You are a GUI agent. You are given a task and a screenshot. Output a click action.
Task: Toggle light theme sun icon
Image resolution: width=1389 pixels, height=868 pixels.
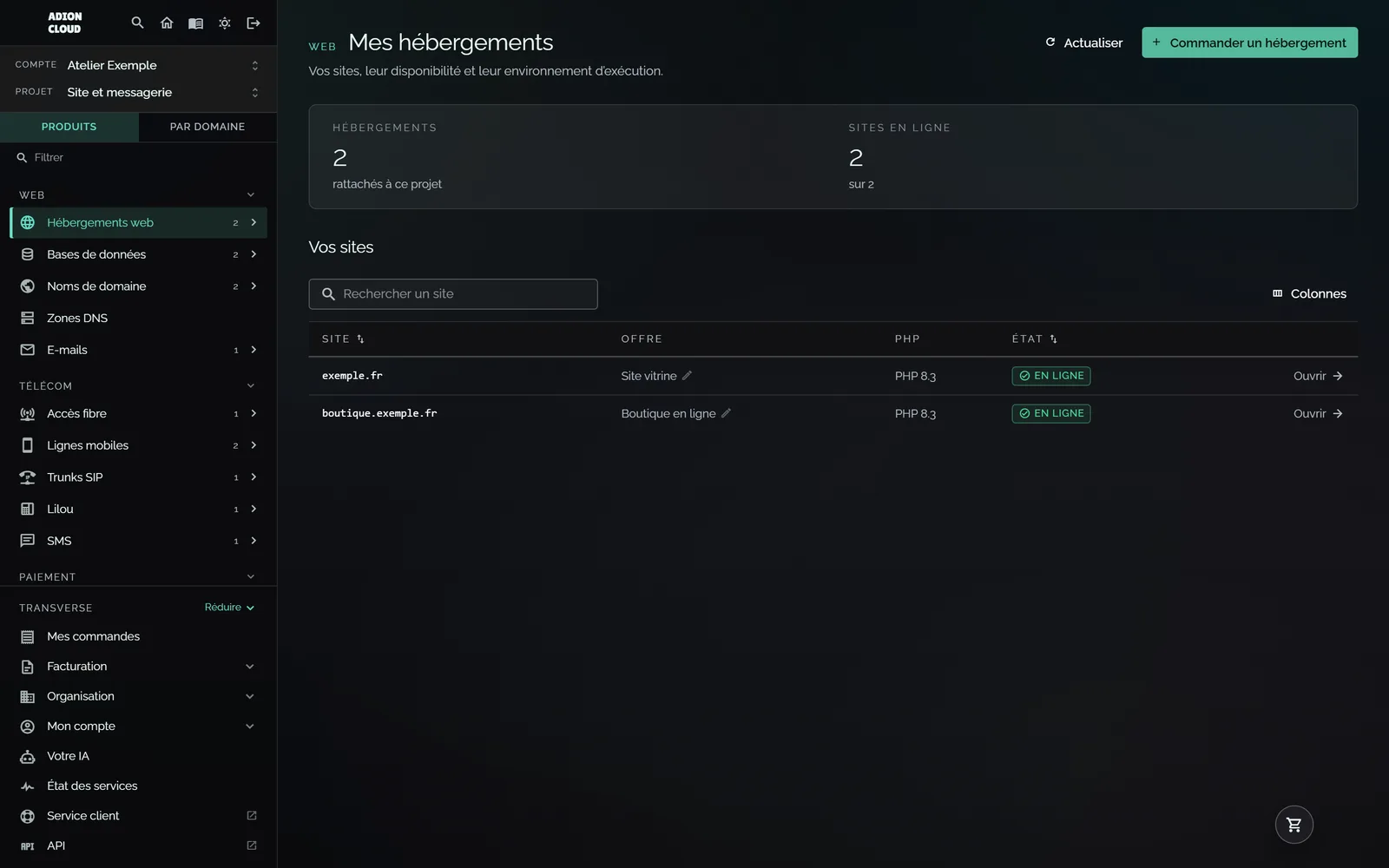(x=225, y=23)
